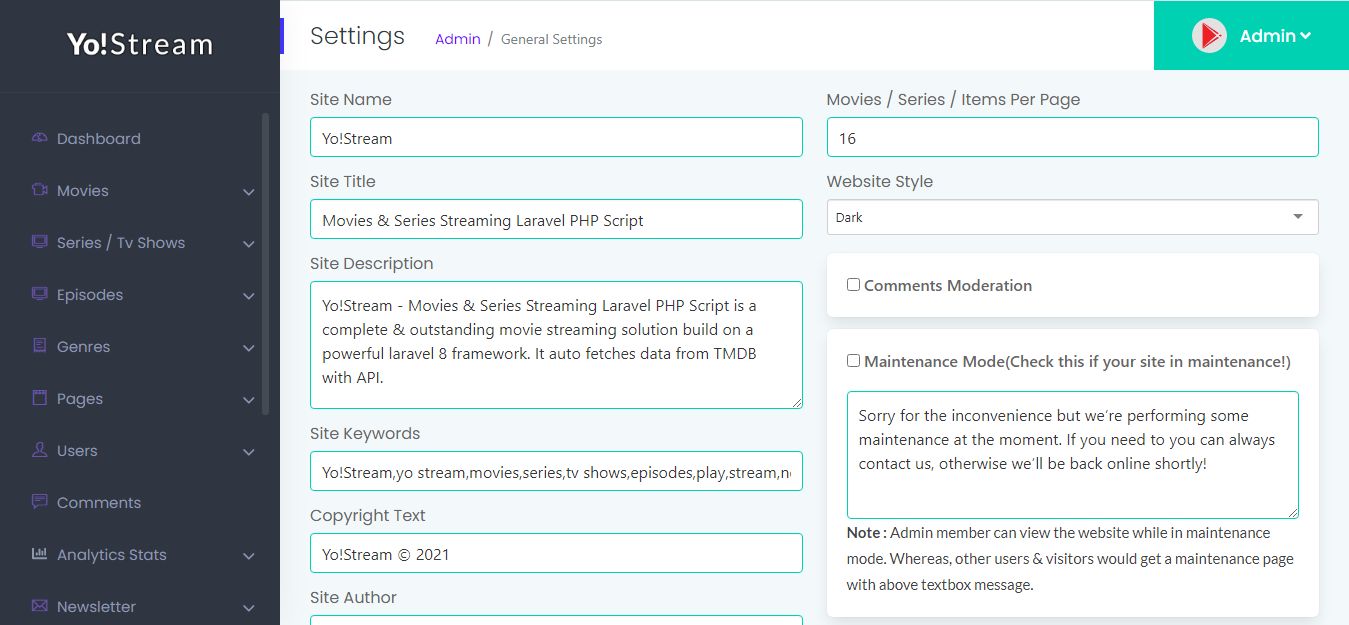Toggle the Maintenance Mode checkbox
The width and height of the screenshot is (1349, 625).
tap(853, 361)
